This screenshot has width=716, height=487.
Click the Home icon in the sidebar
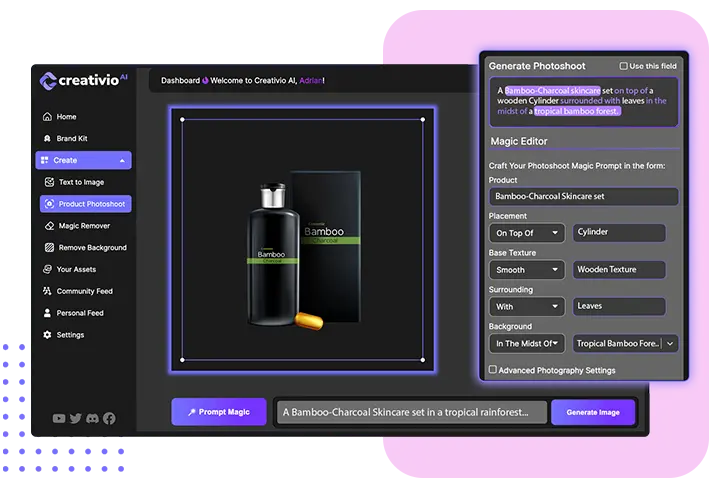point(47,117)
